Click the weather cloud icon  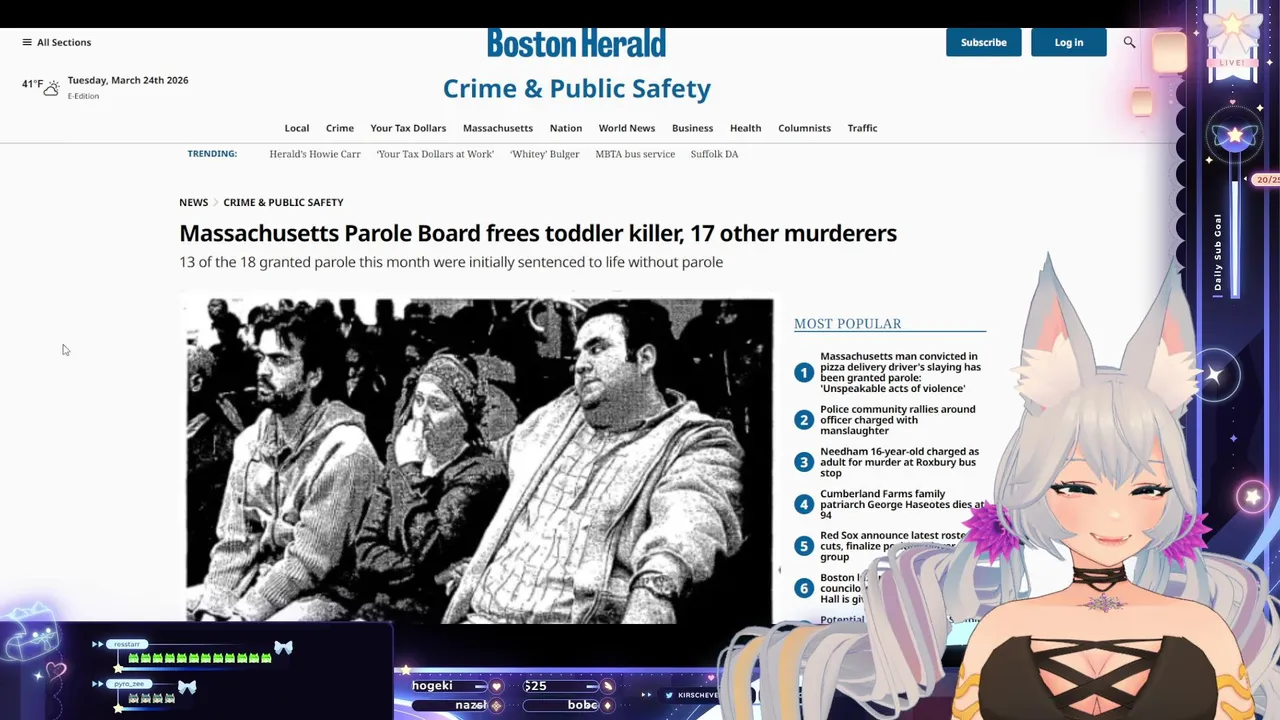click(x=51, y=89)
